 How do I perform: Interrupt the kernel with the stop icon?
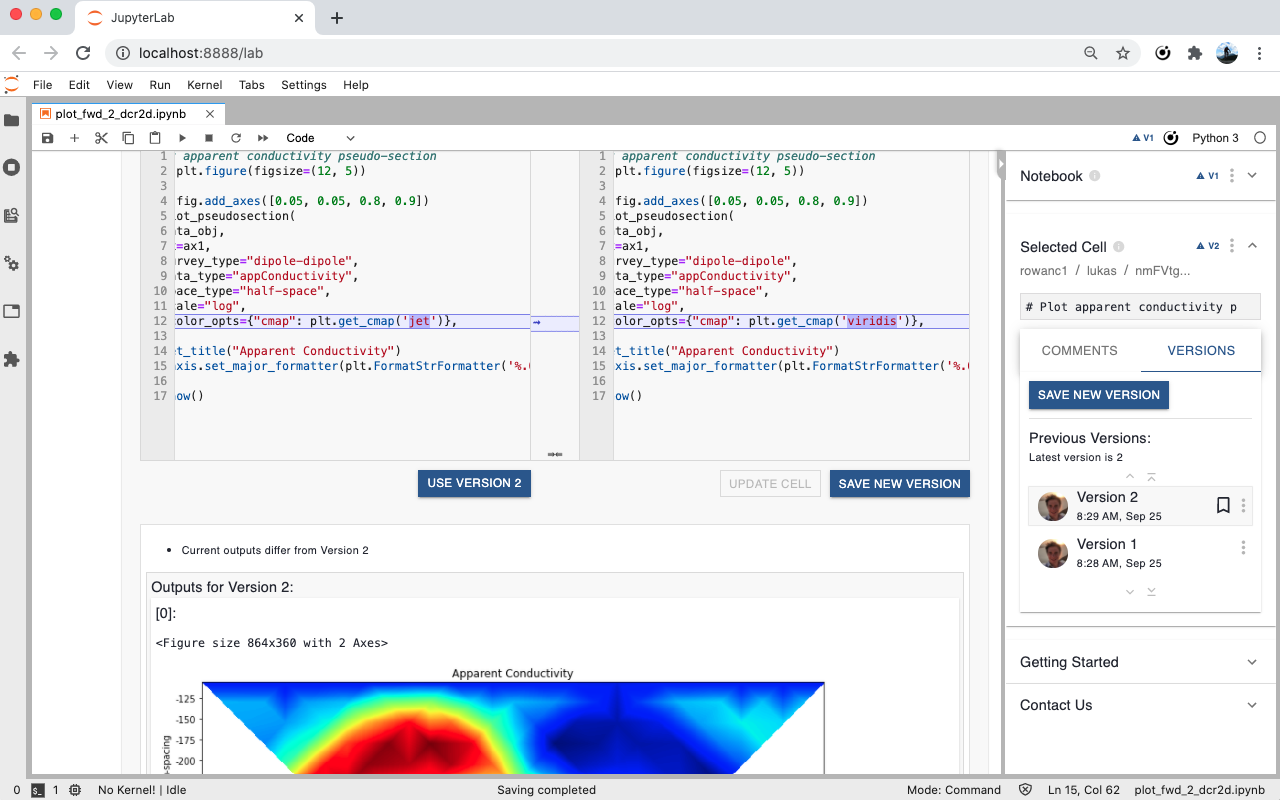209,138
